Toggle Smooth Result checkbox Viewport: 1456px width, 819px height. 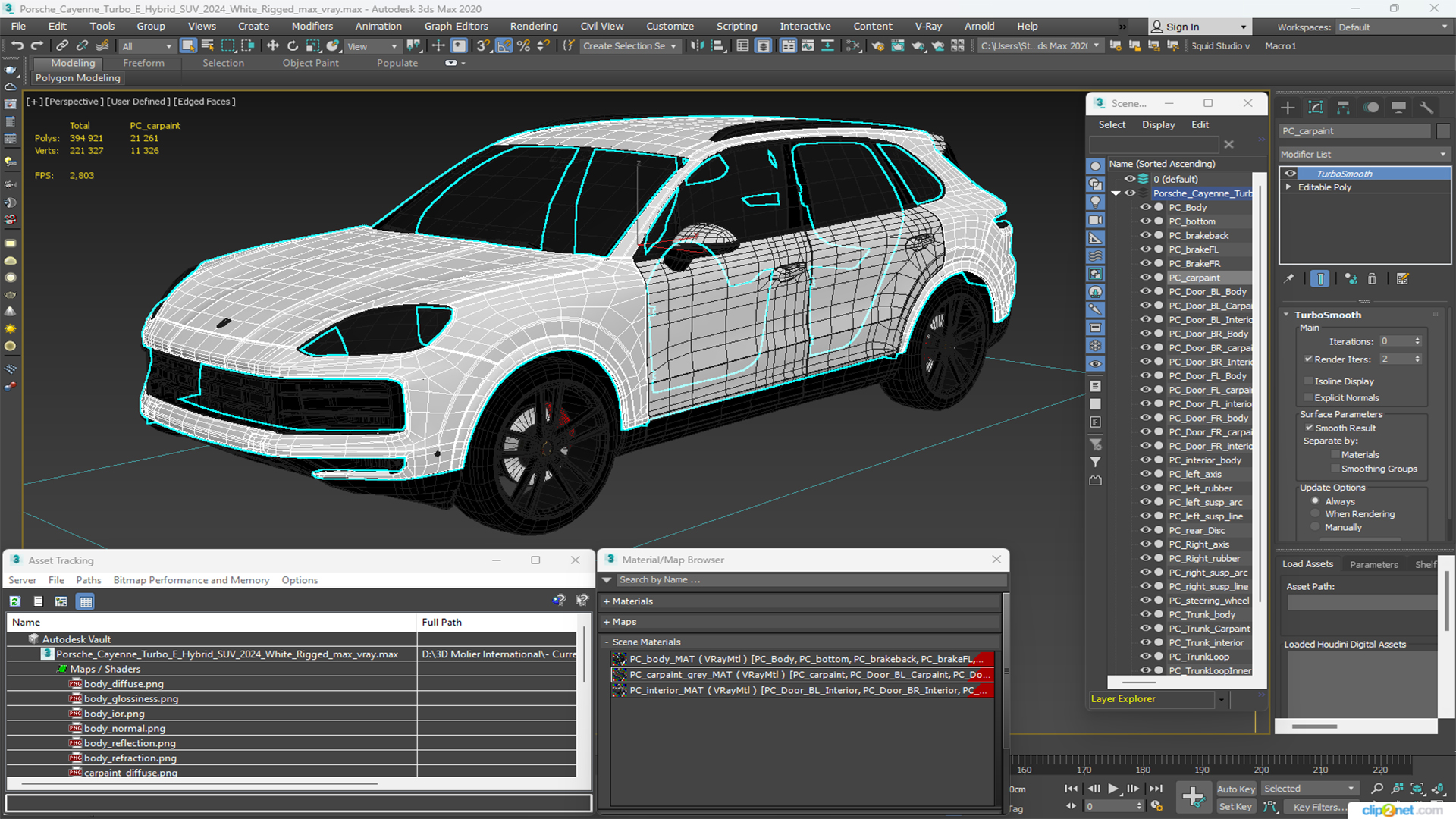(x=1309, y=428)
